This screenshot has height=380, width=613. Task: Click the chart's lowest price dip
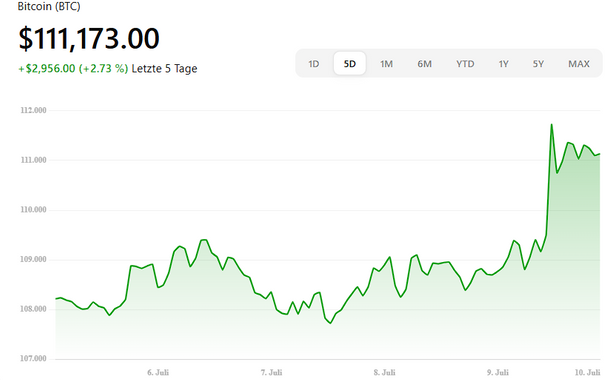point(330,323)
